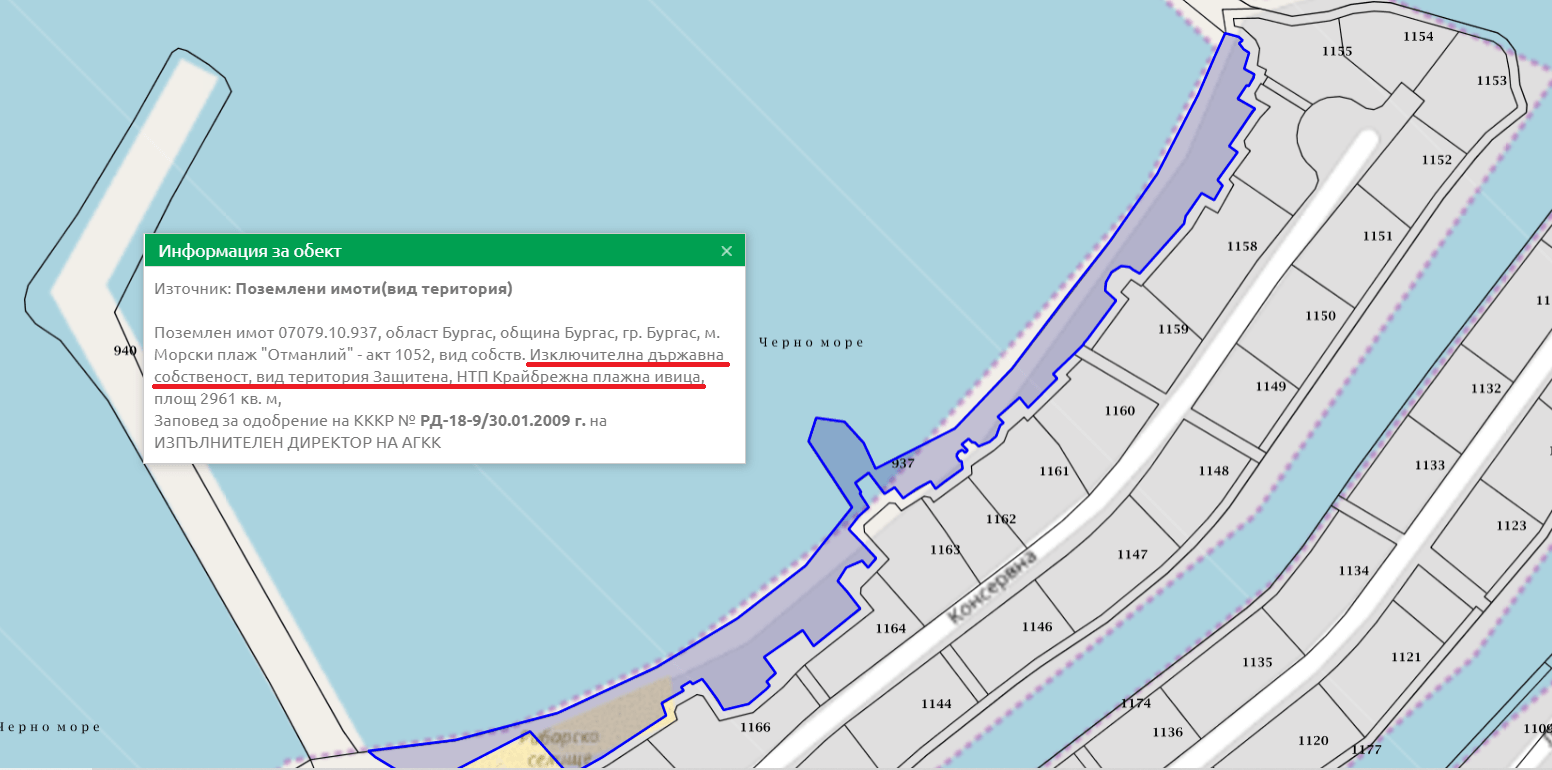Click parcel 1158 near the beach
This screenshot has height=770, width=1552.
coord(1241,246)
